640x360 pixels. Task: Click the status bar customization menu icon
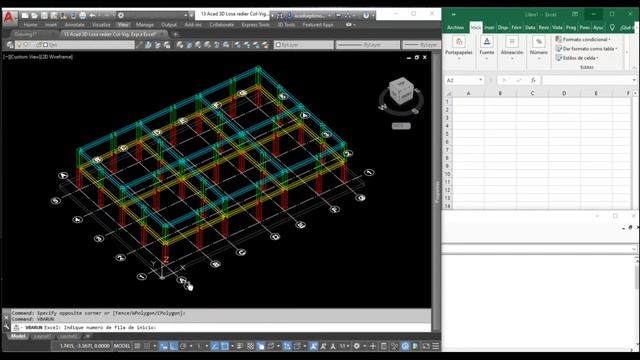pyautogui.click(x=436, y=346)
